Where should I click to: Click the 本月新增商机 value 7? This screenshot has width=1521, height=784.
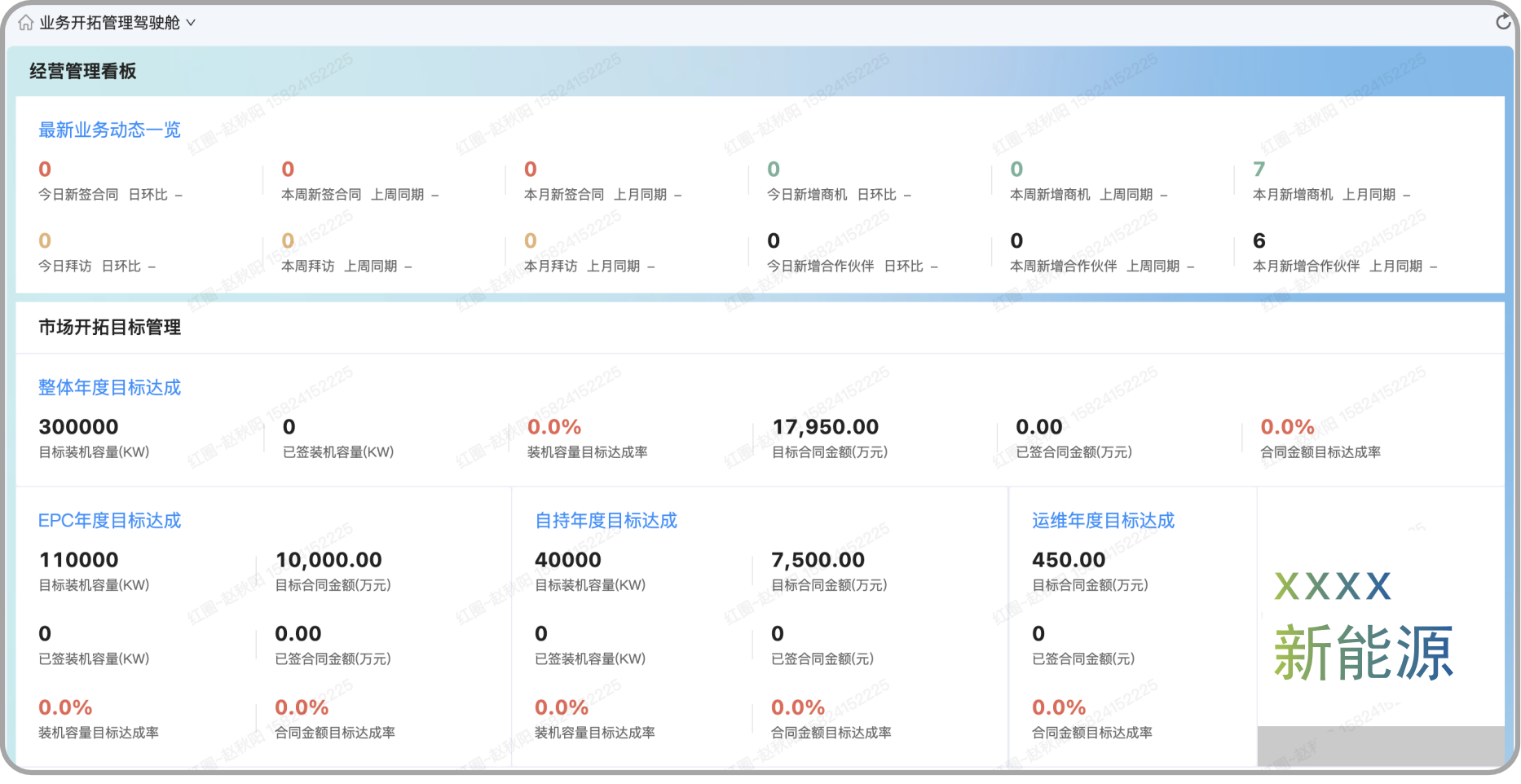[1259, 169]
